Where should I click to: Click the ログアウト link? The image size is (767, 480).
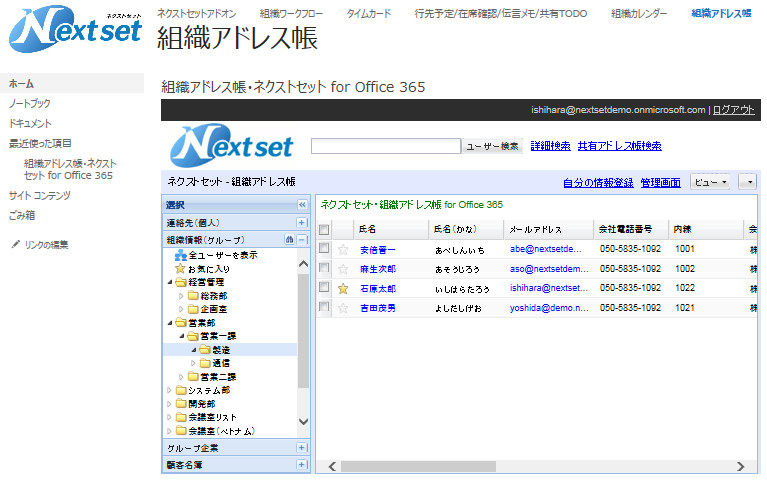pyautogui.click(x=733, y=110)
